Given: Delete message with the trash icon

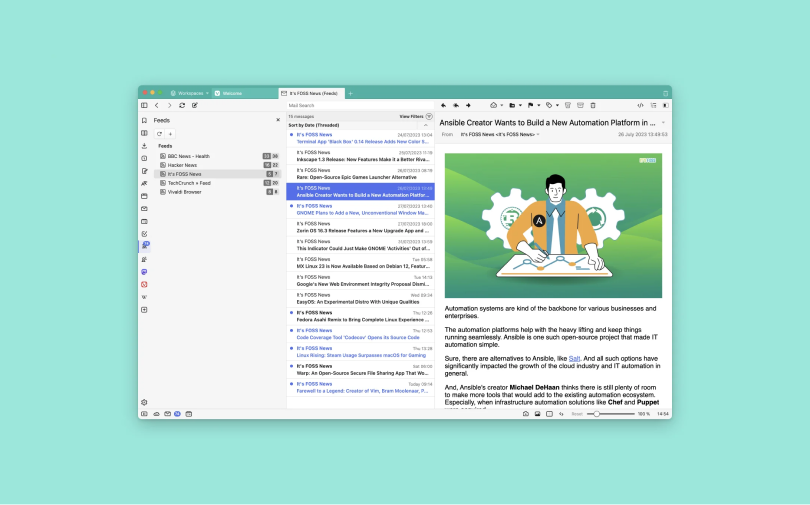Looking at the screenshot, I should (593, 105).
